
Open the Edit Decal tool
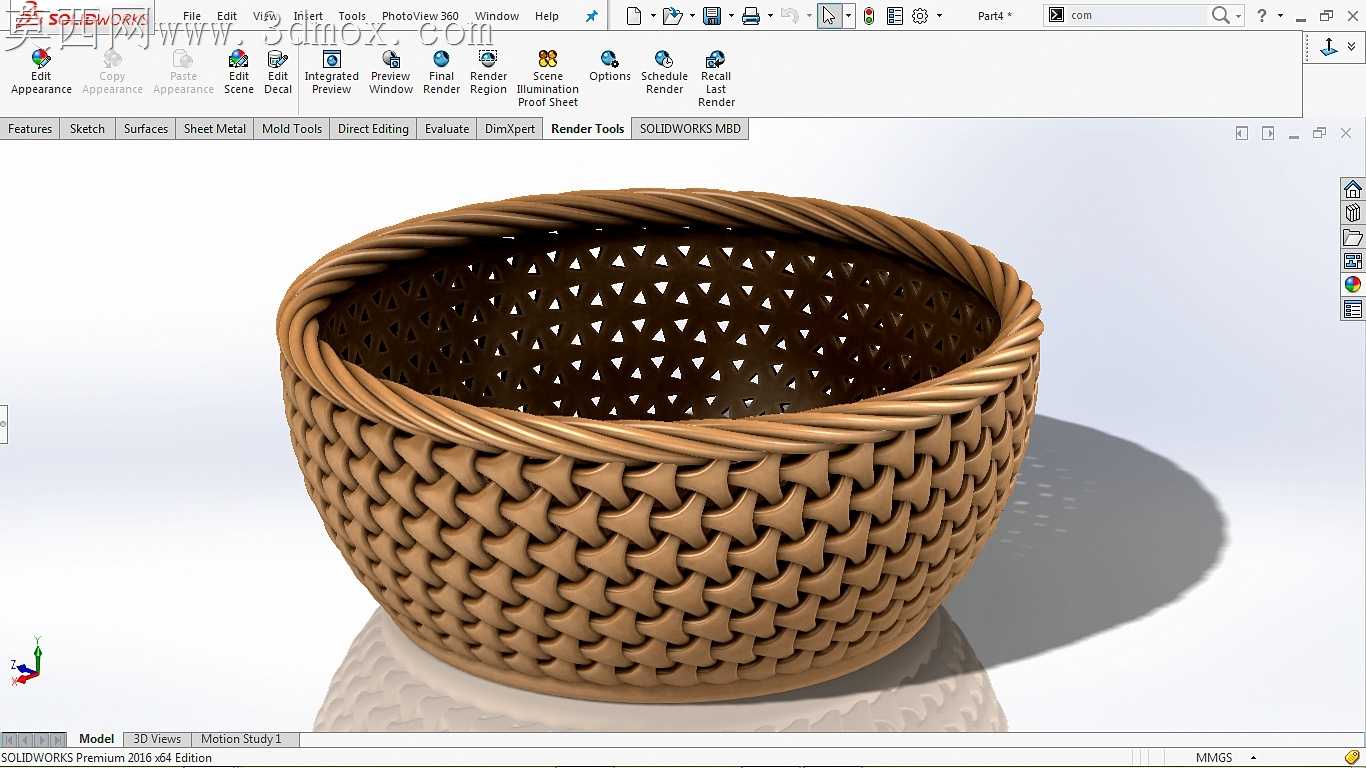click(278, 72)
